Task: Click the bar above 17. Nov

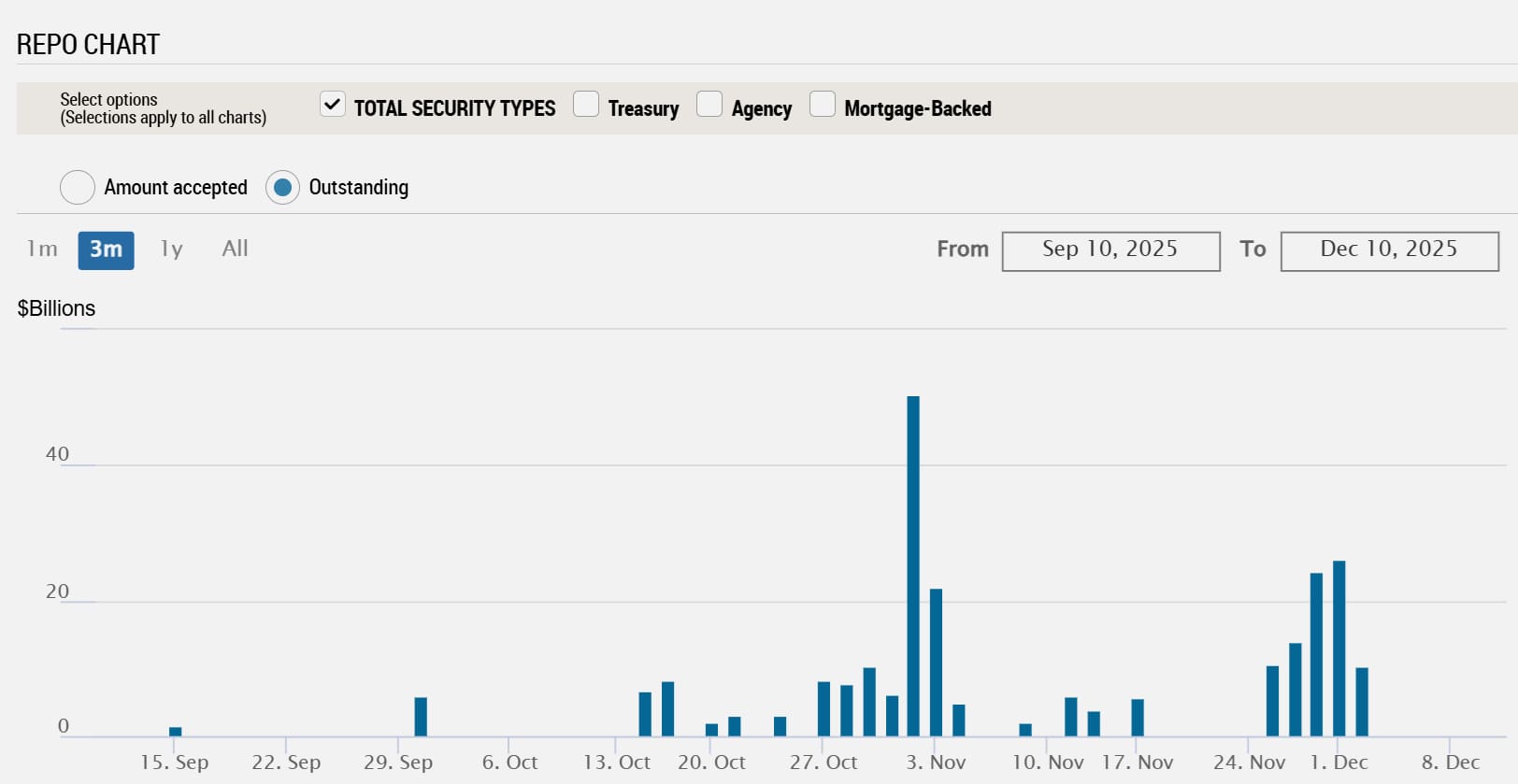Action: 1138,718
